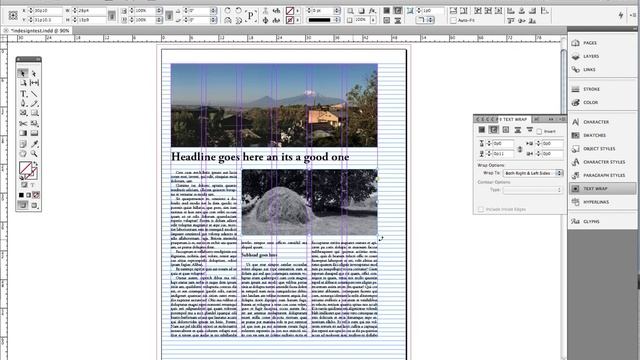Click Rotate 90° Clockwise in Control panel
This screenshot has height=360, width=640.
[227, 10]
